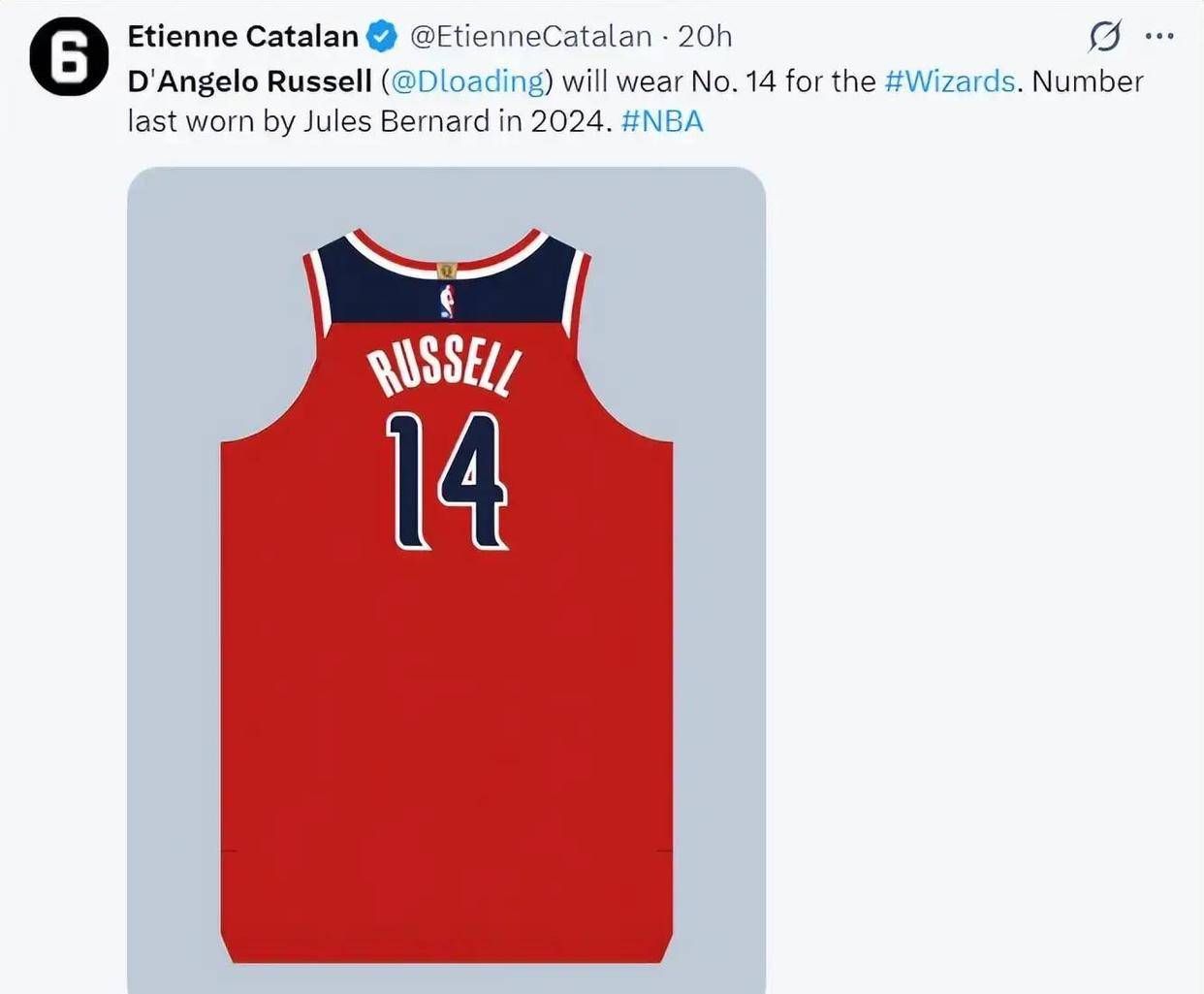
Task: Follow the #Wizards hashtag
Action: (x=950, y=81)
